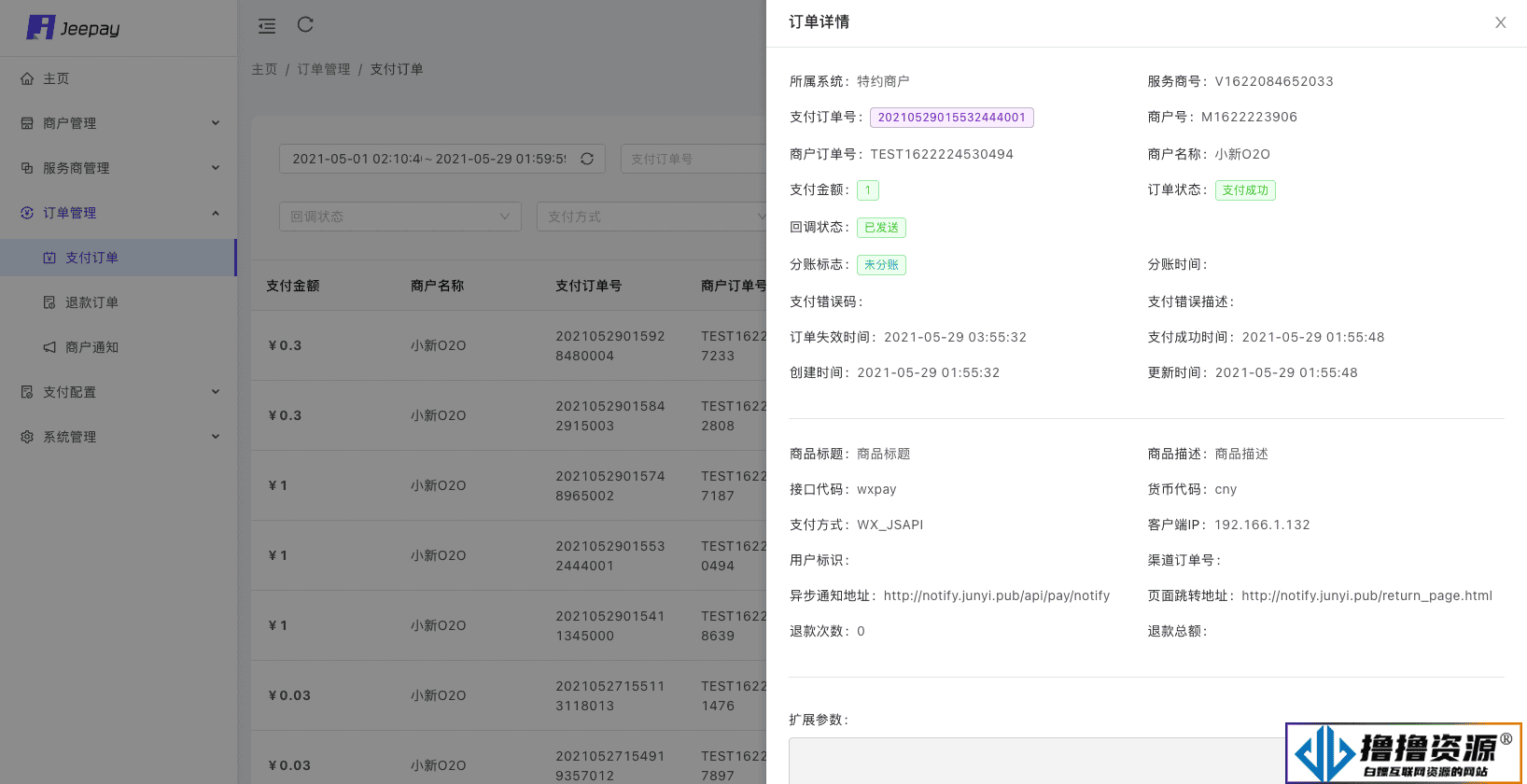Click the 支付订单号 column header

click(x=589, y=286)
